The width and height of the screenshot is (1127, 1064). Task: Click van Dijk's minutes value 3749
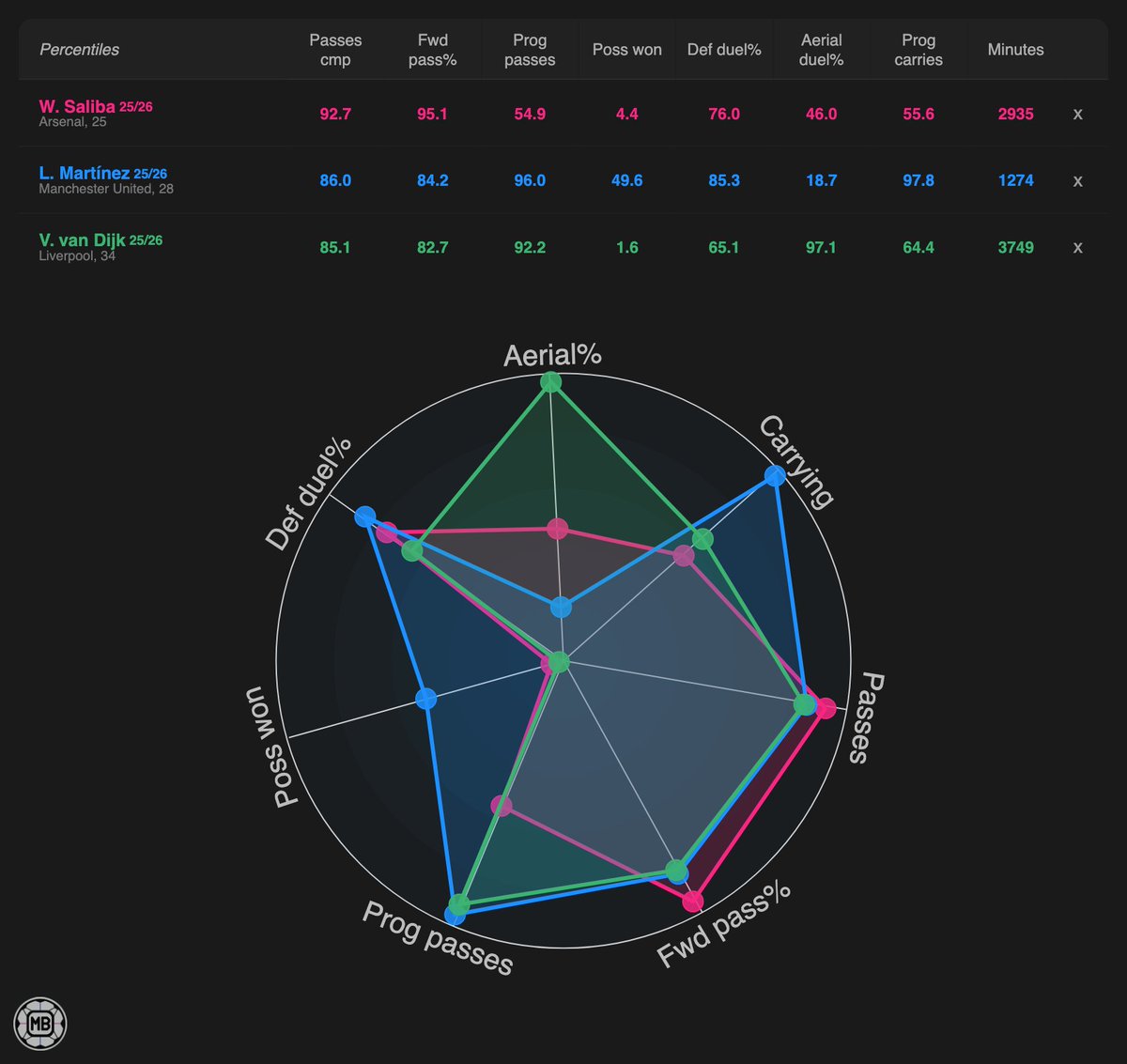[x=1016, y=247]
